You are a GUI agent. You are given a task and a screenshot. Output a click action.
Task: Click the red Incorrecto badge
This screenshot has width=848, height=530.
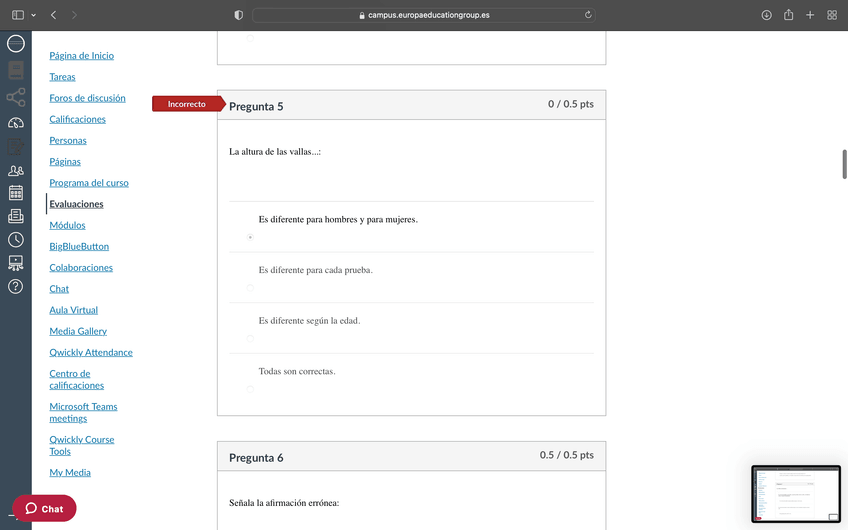pyautogui.click(x=187, y=104)
